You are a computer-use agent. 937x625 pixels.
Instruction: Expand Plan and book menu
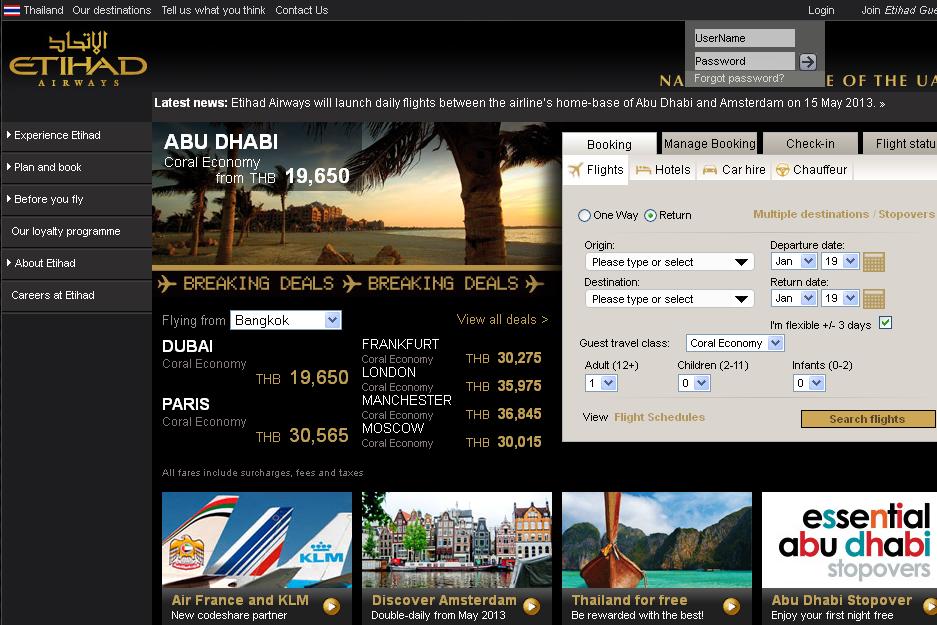point(76,167)
